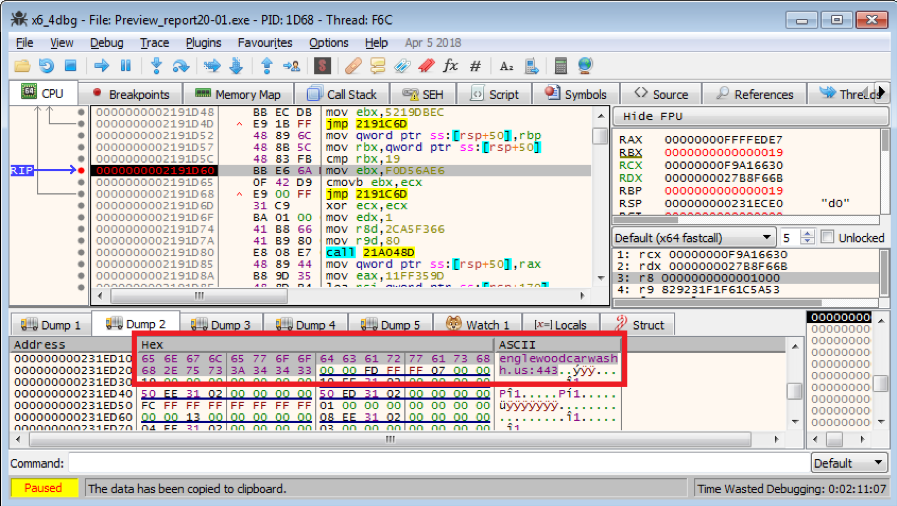Switch to the Memory Map tab

(x=241, y=94)
